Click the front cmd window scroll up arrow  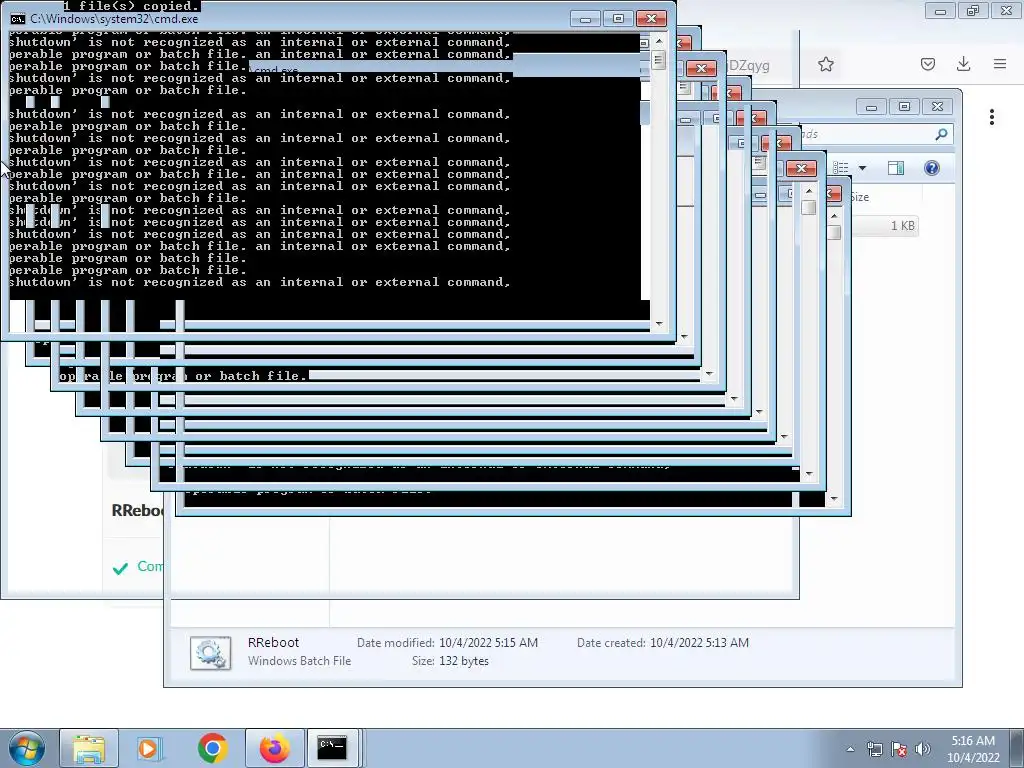click(x=659, y=40)
